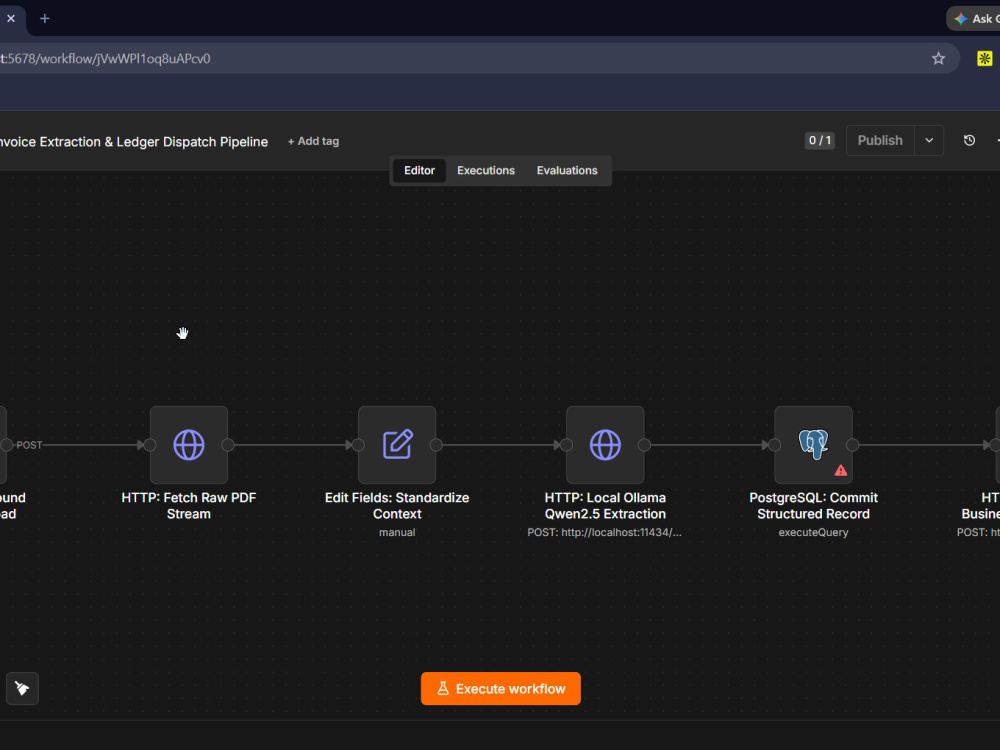Click 'PostgreSQL: Commit Structured Record' label

coord(813,506)
